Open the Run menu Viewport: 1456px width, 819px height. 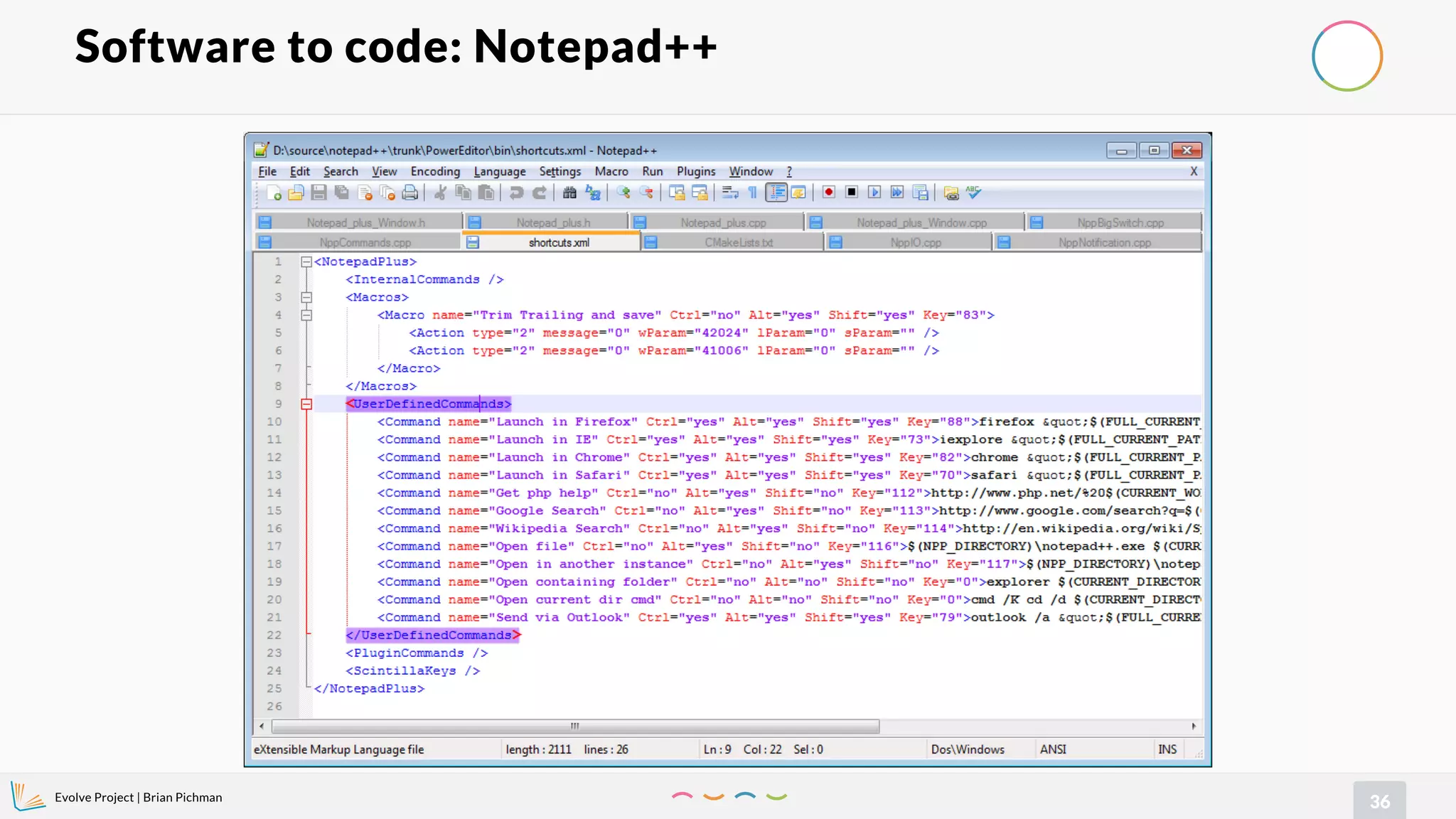pyautogui.click(x=653, y=171)
